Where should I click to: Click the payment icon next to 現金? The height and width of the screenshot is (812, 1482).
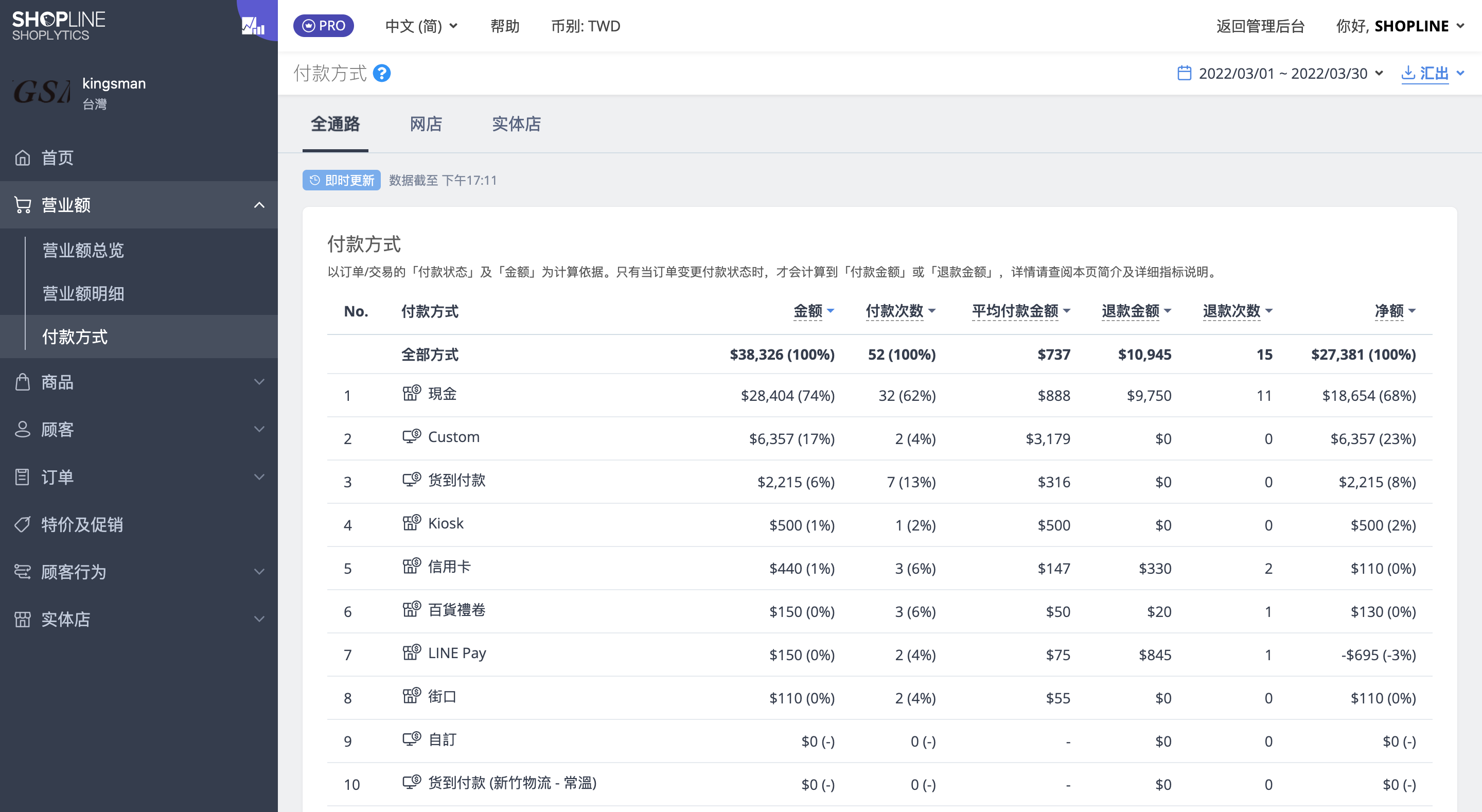click(411, 393)
